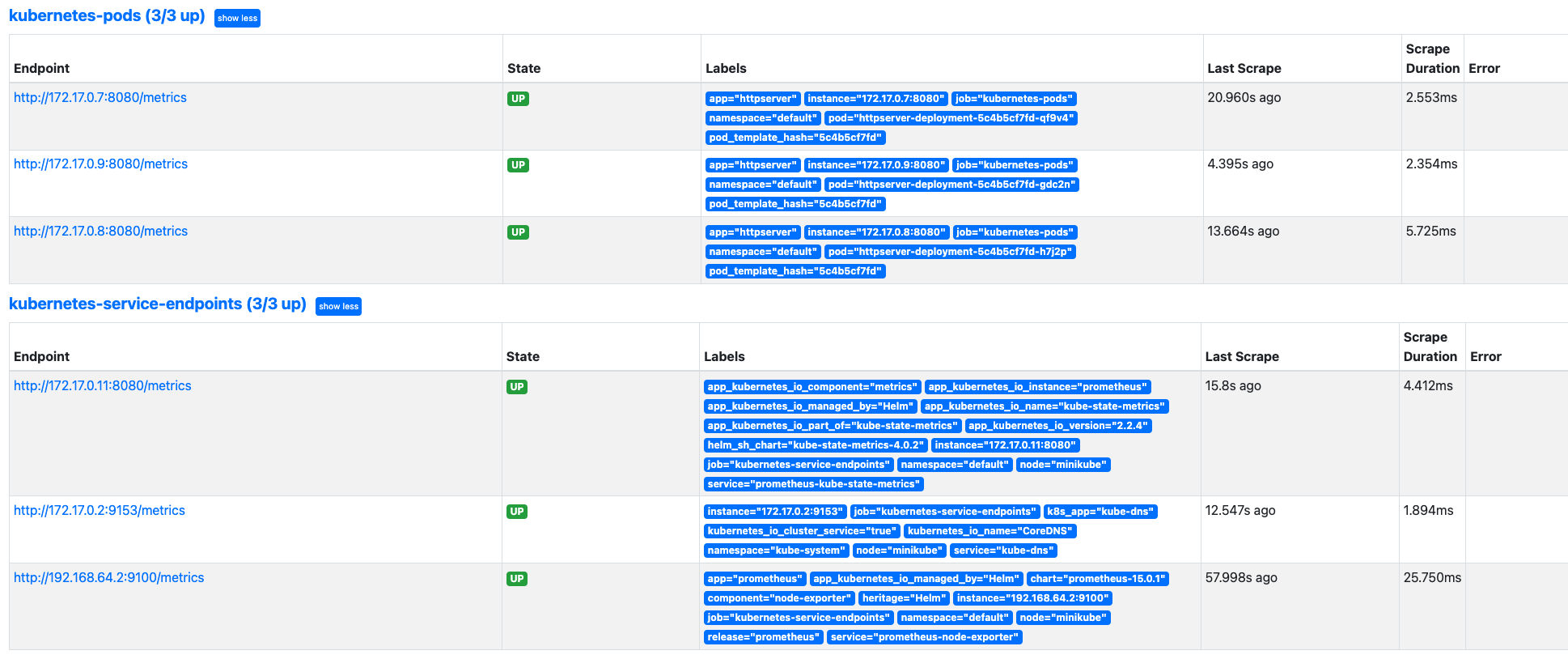This screenshot has height=659, width=1568.
Task: Click label instance="192.168.64.2:9100"
Action: 1032,598
